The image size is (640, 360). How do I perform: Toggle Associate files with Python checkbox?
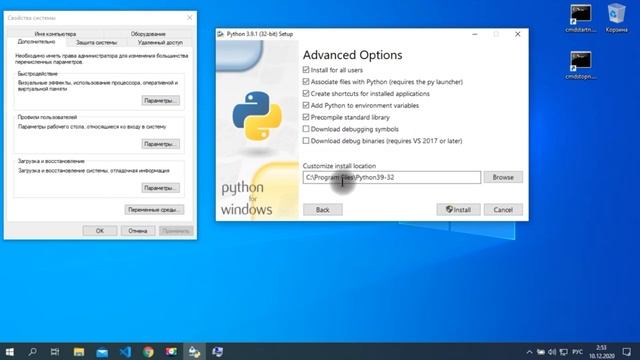coord(306,82)
